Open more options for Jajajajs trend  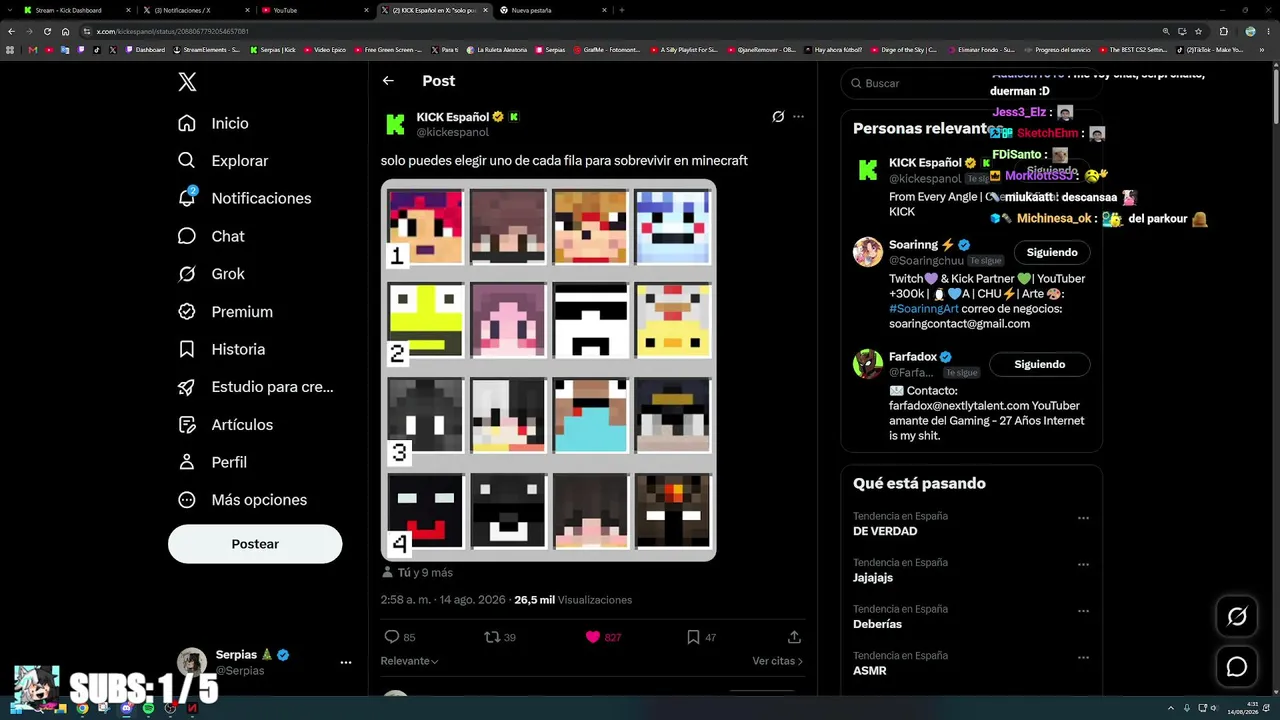pos(1083,564)
